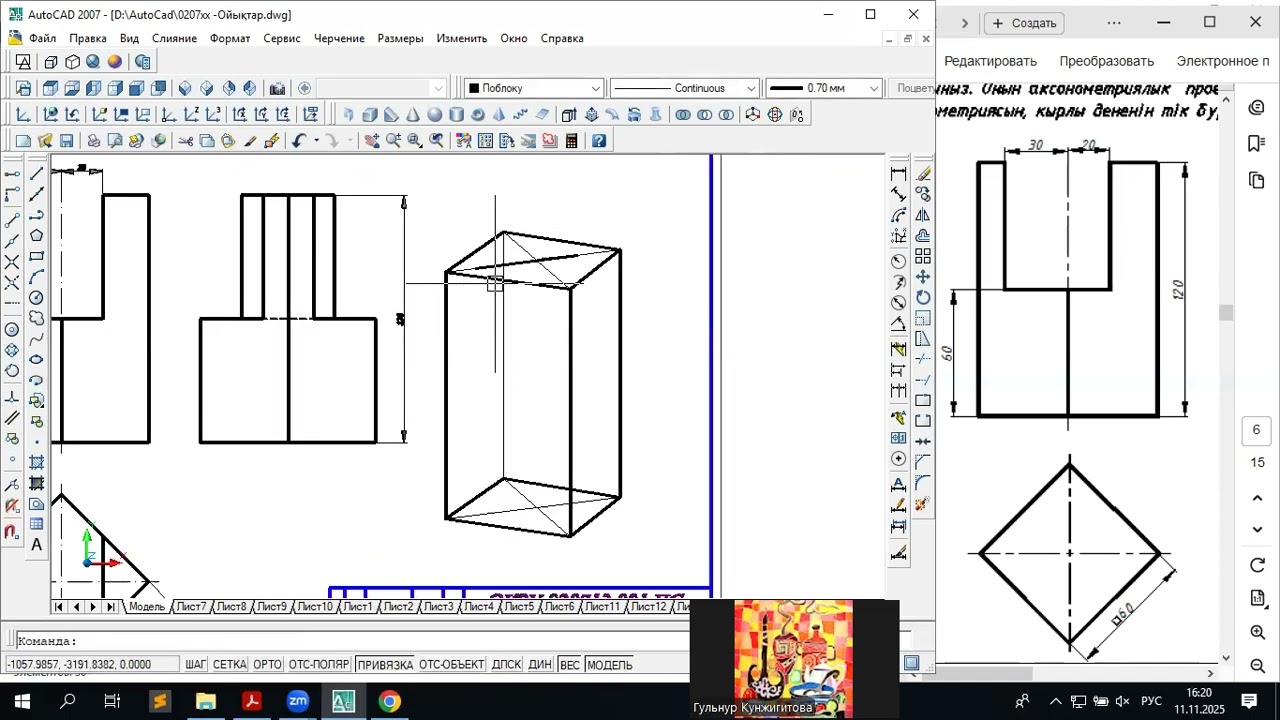Expand the Continuous linetype dropdown
The image size is (1280, 720).
click(x=684, y=88)
